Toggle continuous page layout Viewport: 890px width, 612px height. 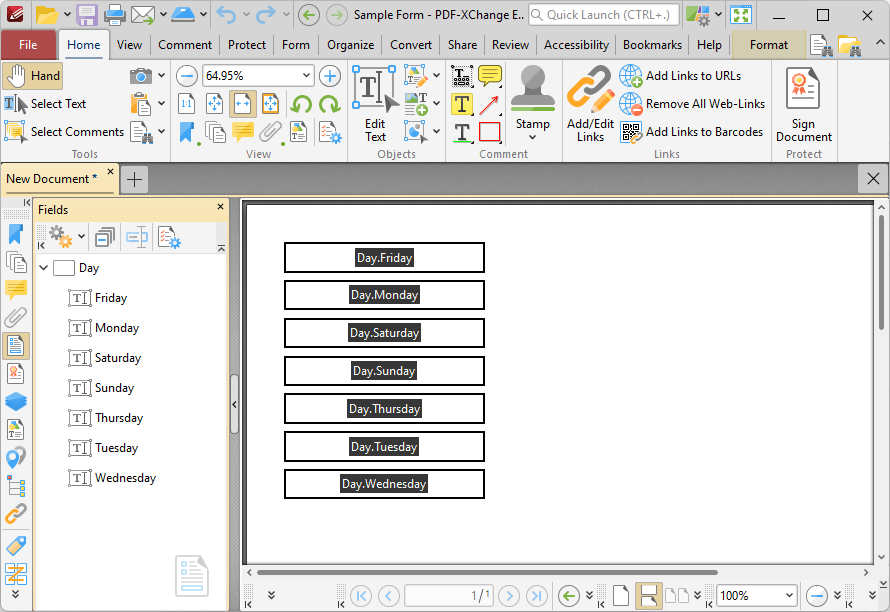coord(649,596)
